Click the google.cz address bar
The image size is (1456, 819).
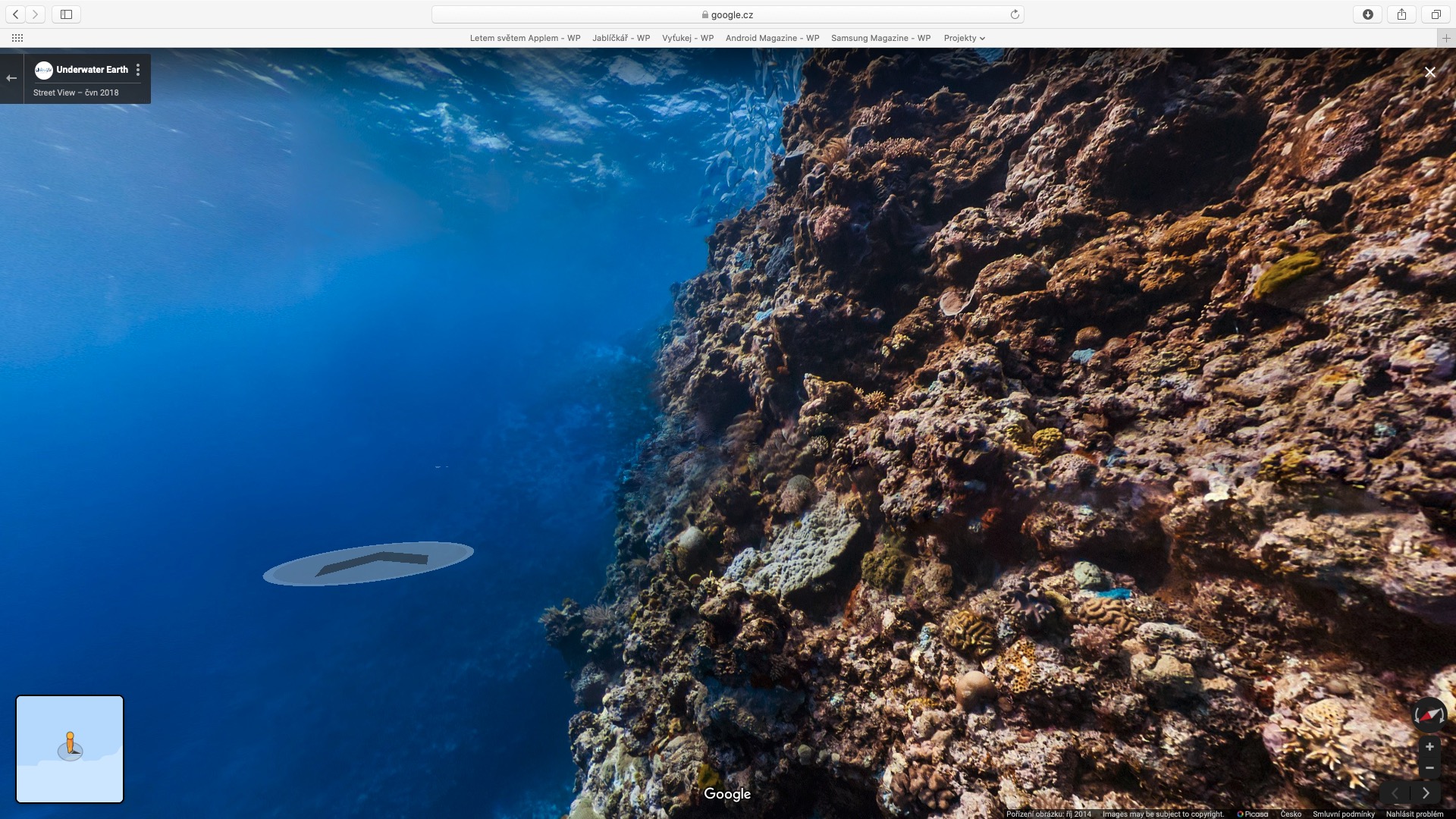tap(727, 14)
